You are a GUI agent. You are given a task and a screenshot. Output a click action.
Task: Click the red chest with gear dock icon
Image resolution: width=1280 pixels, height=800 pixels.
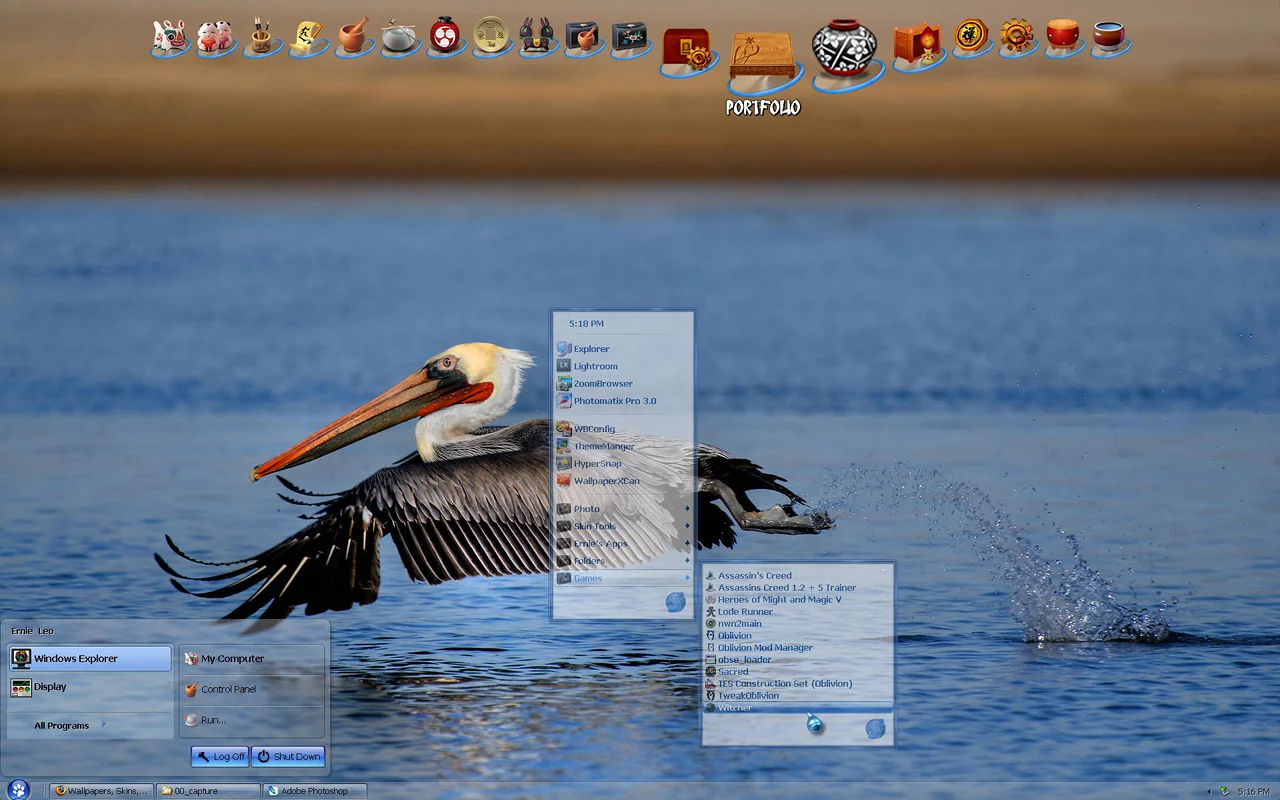687,49
